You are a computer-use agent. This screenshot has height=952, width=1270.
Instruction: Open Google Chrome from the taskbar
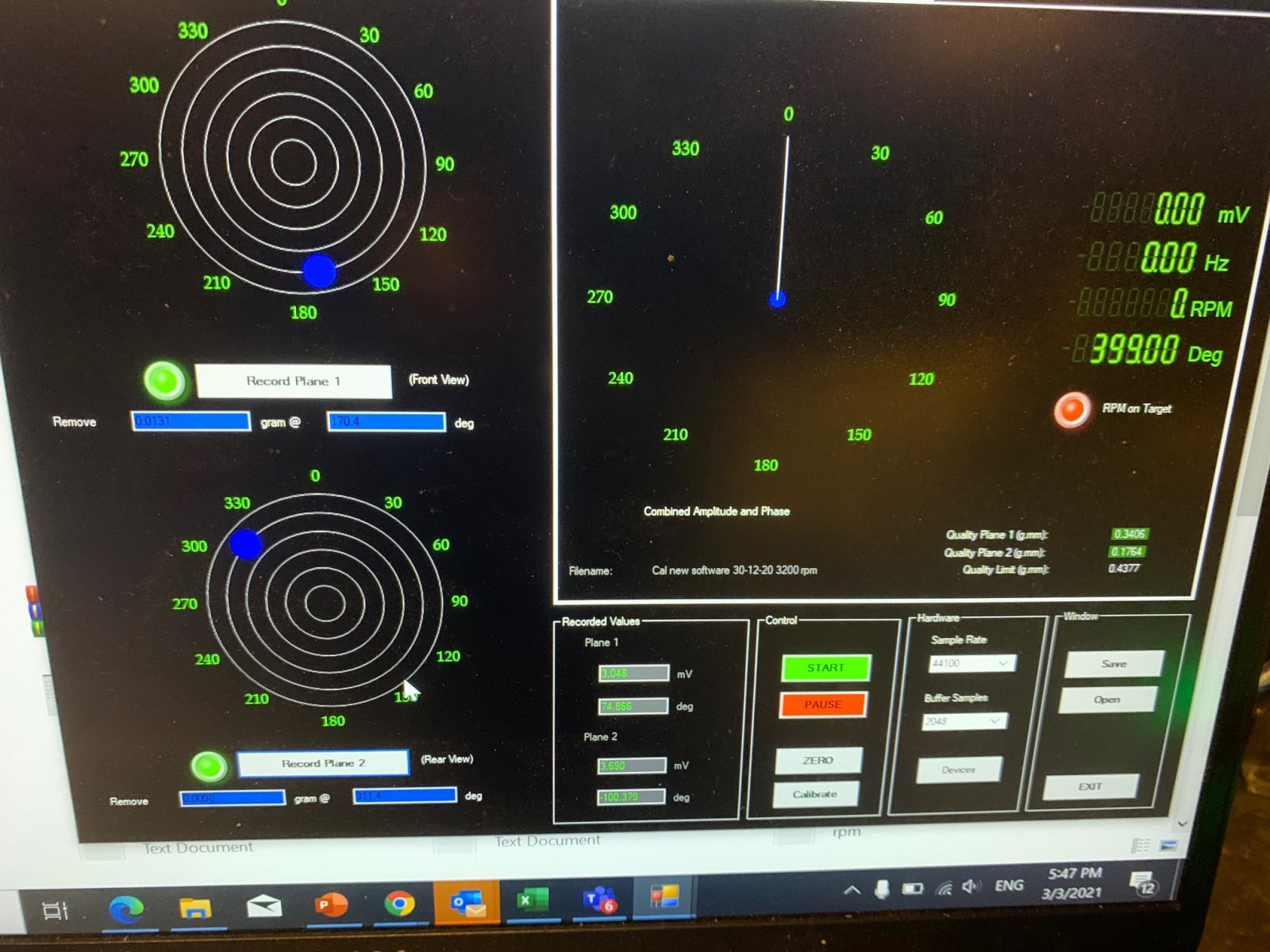pos(399,903)
